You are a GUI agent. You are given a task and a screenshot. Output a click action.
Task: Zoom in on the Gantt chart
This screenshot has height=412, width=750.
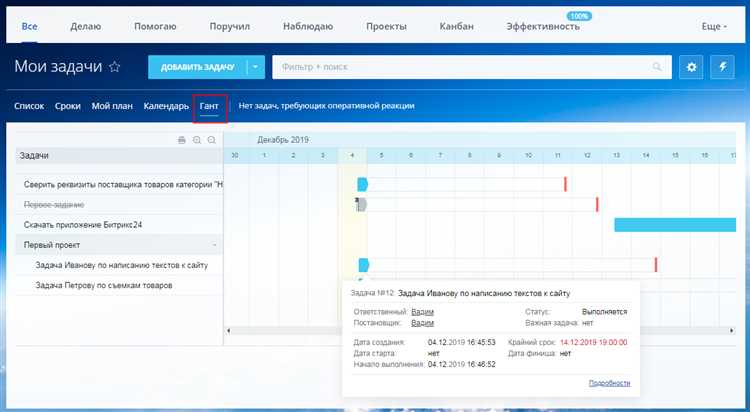pos(197,140)
